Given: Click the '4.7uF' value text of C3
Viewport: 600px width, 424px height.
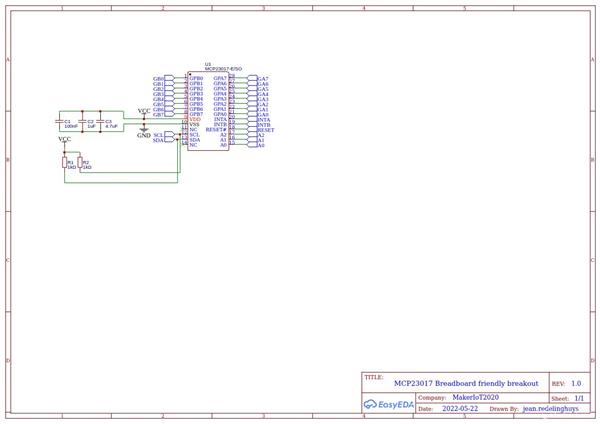Looking at the screenshot, I should [111, 126].
